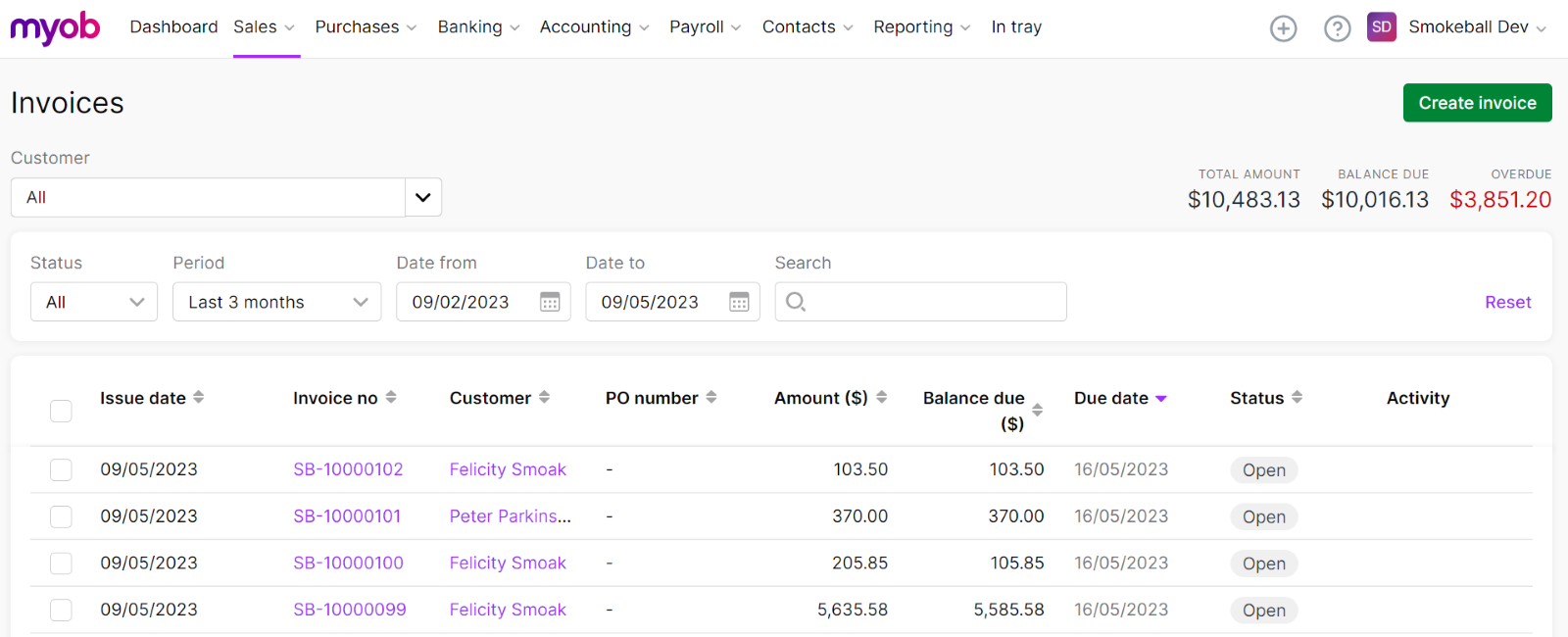Open the Banking menu
The height and width of the screenshot is (637, 1568).
click(x=478, y=27)
